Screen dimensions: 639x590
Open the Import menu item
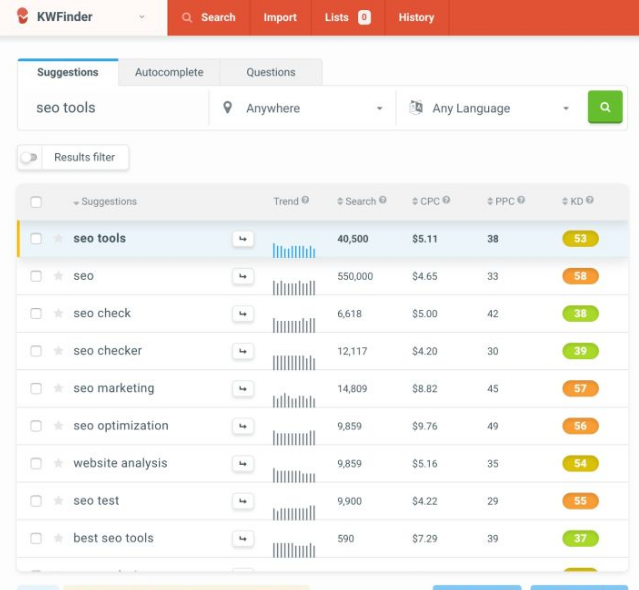point(280,18)
